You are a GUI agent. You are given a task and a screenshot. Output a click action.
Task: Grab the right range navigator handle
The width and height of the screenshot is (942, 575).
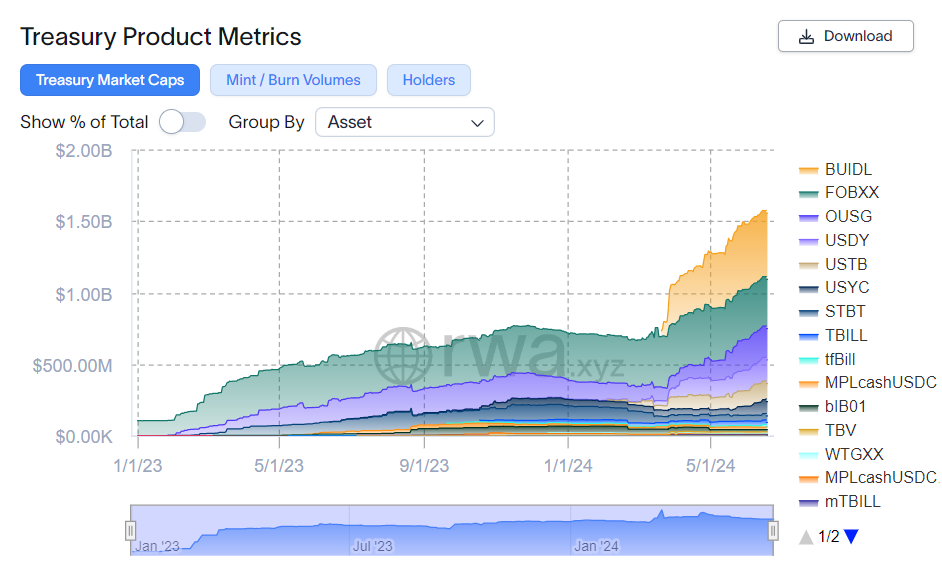[x=773, y=531]
